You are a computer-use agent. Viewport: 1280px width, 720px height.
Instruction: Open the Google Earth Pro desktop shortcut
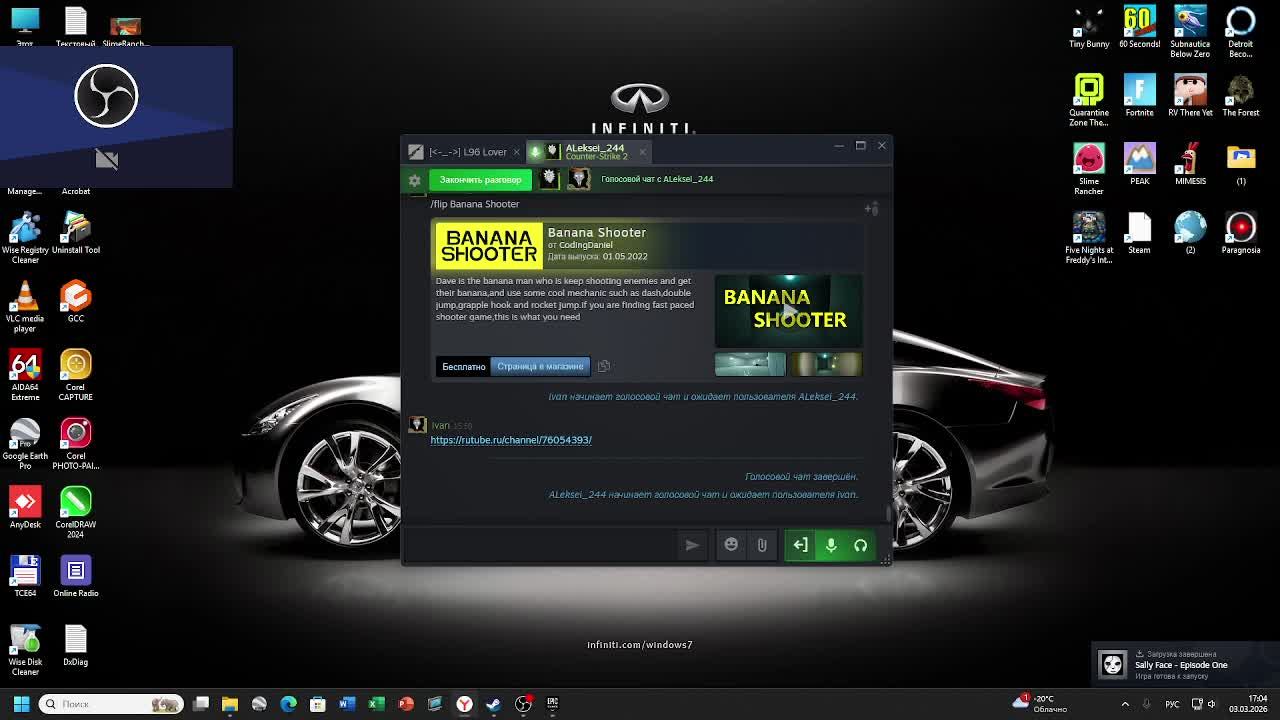25,444
